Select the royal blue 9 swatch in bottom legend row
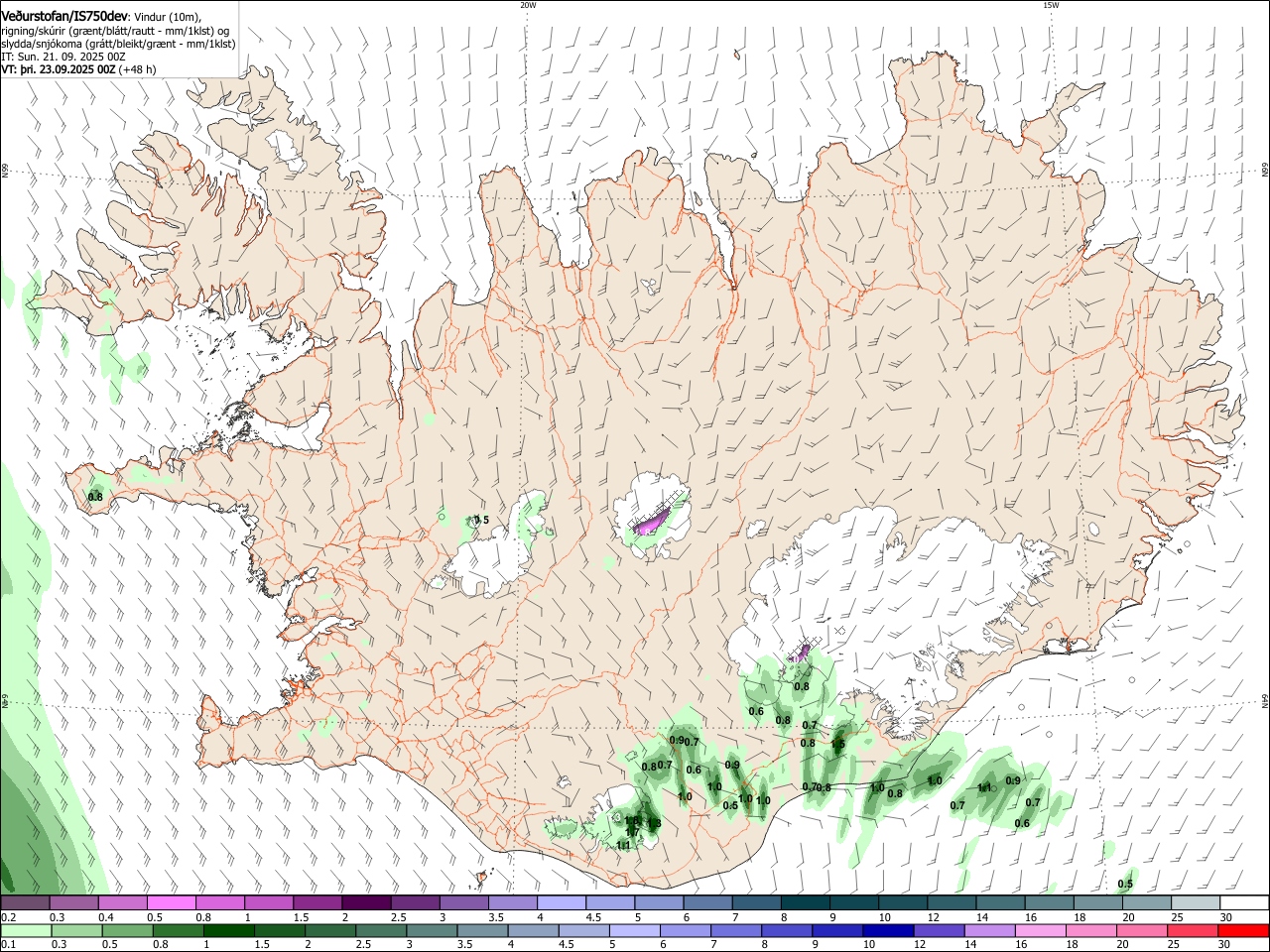The width and height of the screenshot is (1270, 952). 836,930
